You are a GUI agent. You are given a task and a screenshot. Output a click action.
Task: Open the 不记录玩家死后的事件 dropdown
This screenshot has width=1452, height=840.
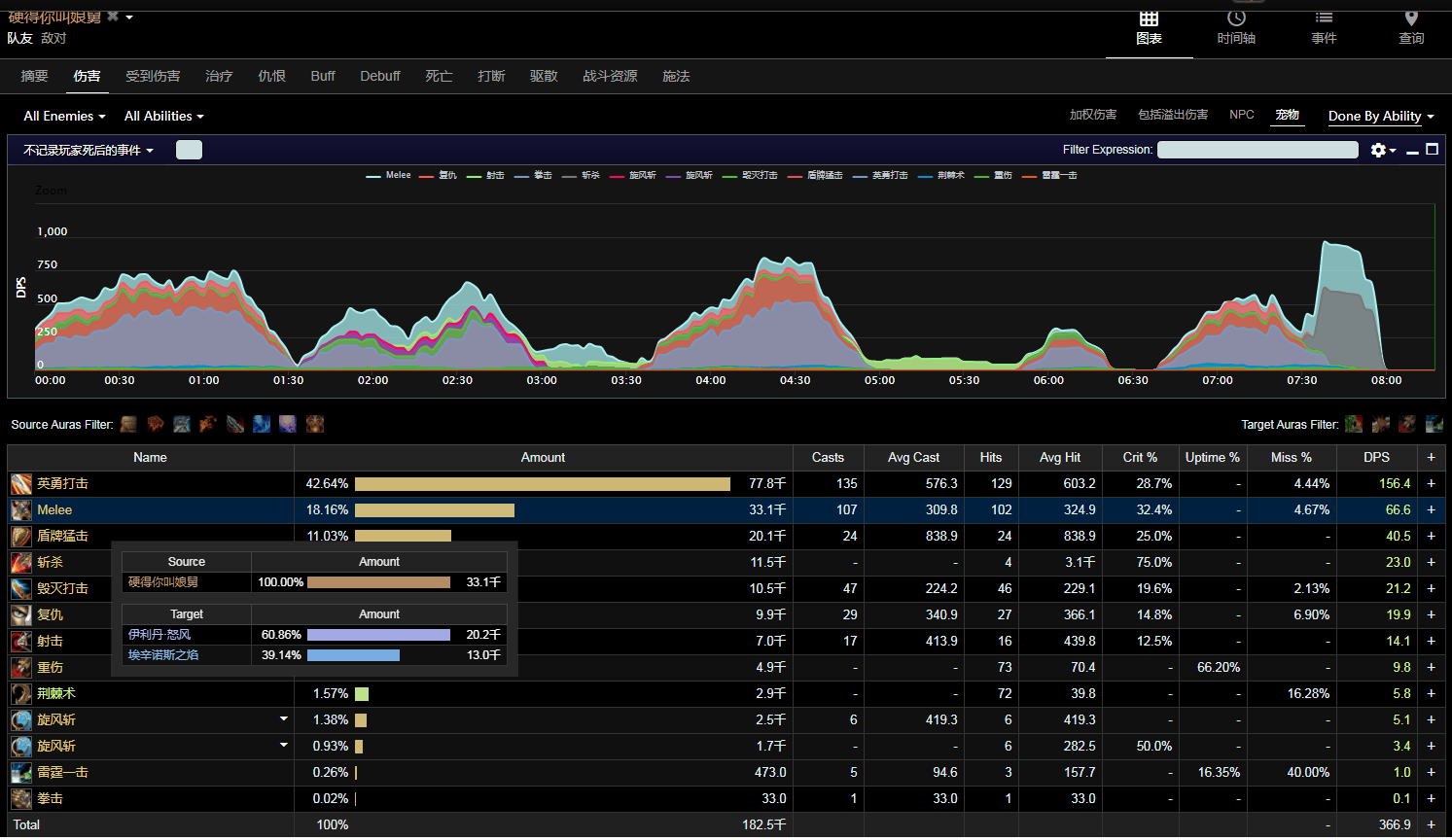pyautogui.click(x=89, y=150)
